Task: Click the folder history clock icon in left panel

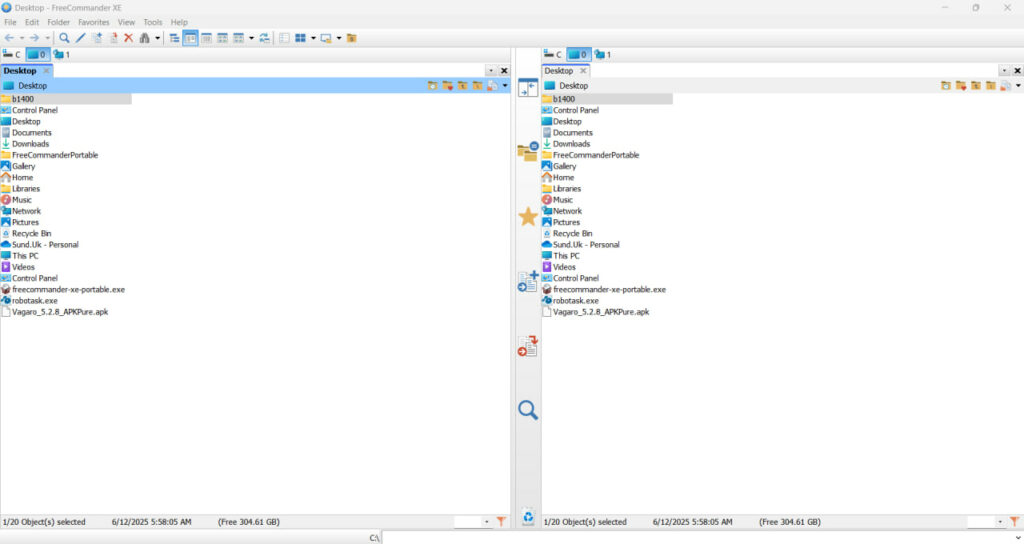Action: point(432,86)
